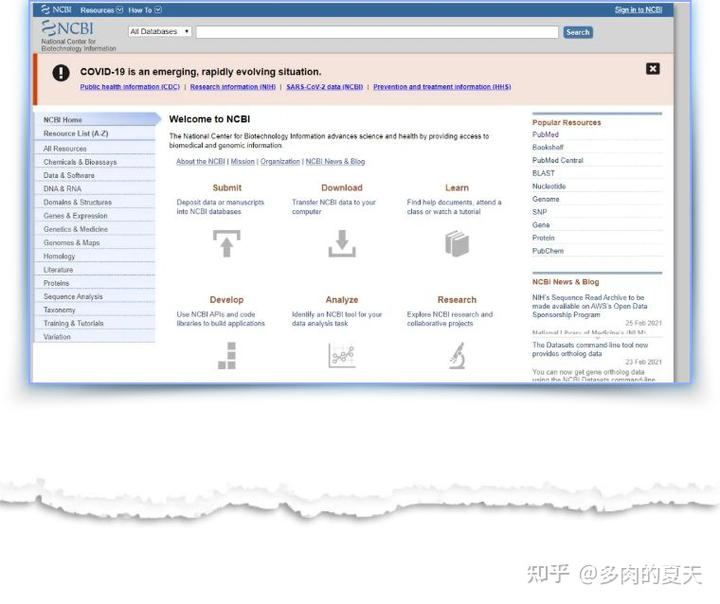The width and height of the screenshot is (720, 604).
Task: Click the Search button
Action: click(x=578, y=32)
